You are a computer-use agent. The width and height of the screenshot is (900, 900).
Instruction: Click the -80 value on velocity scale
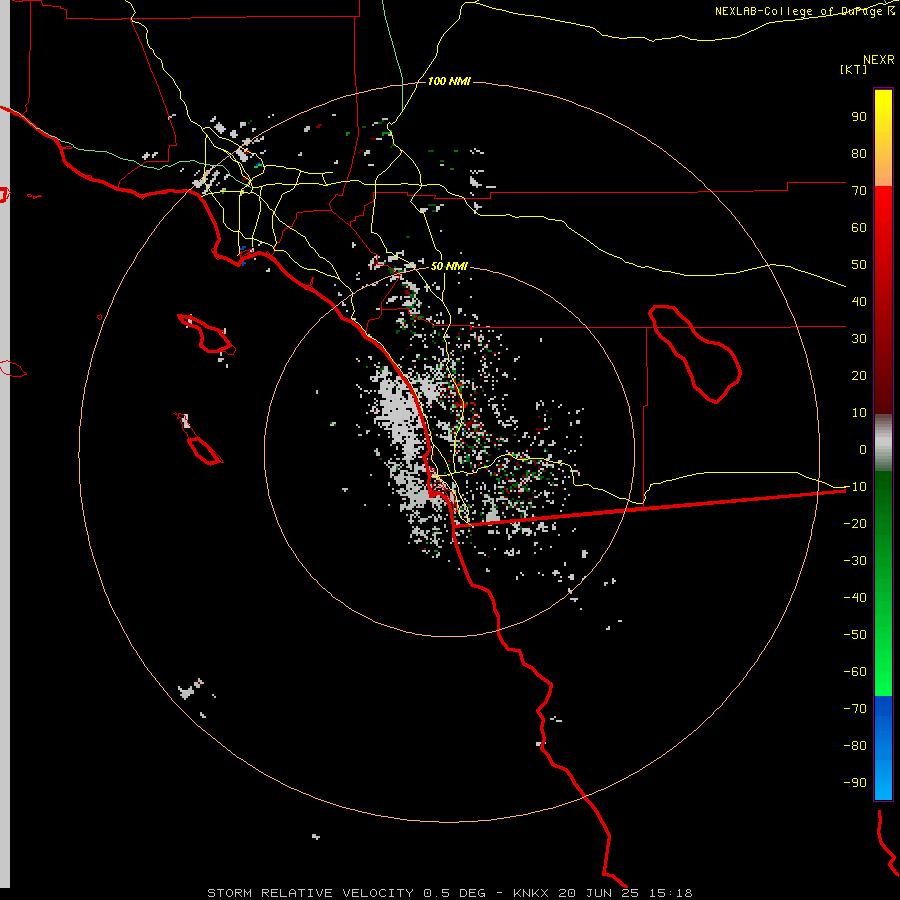click(x=855, y=746)
